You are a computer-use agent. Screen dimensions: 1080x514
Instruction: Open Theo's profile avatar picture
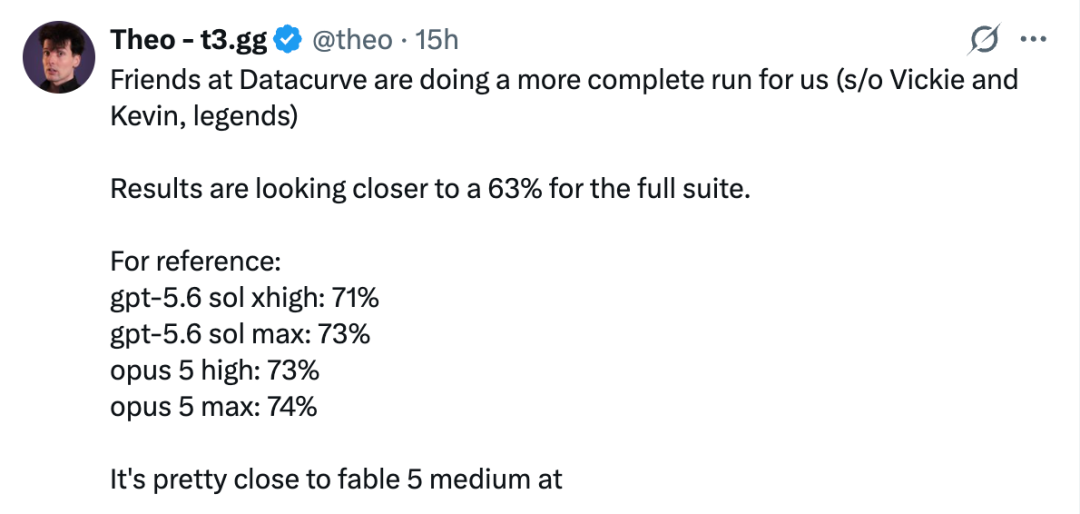point(59,56)
